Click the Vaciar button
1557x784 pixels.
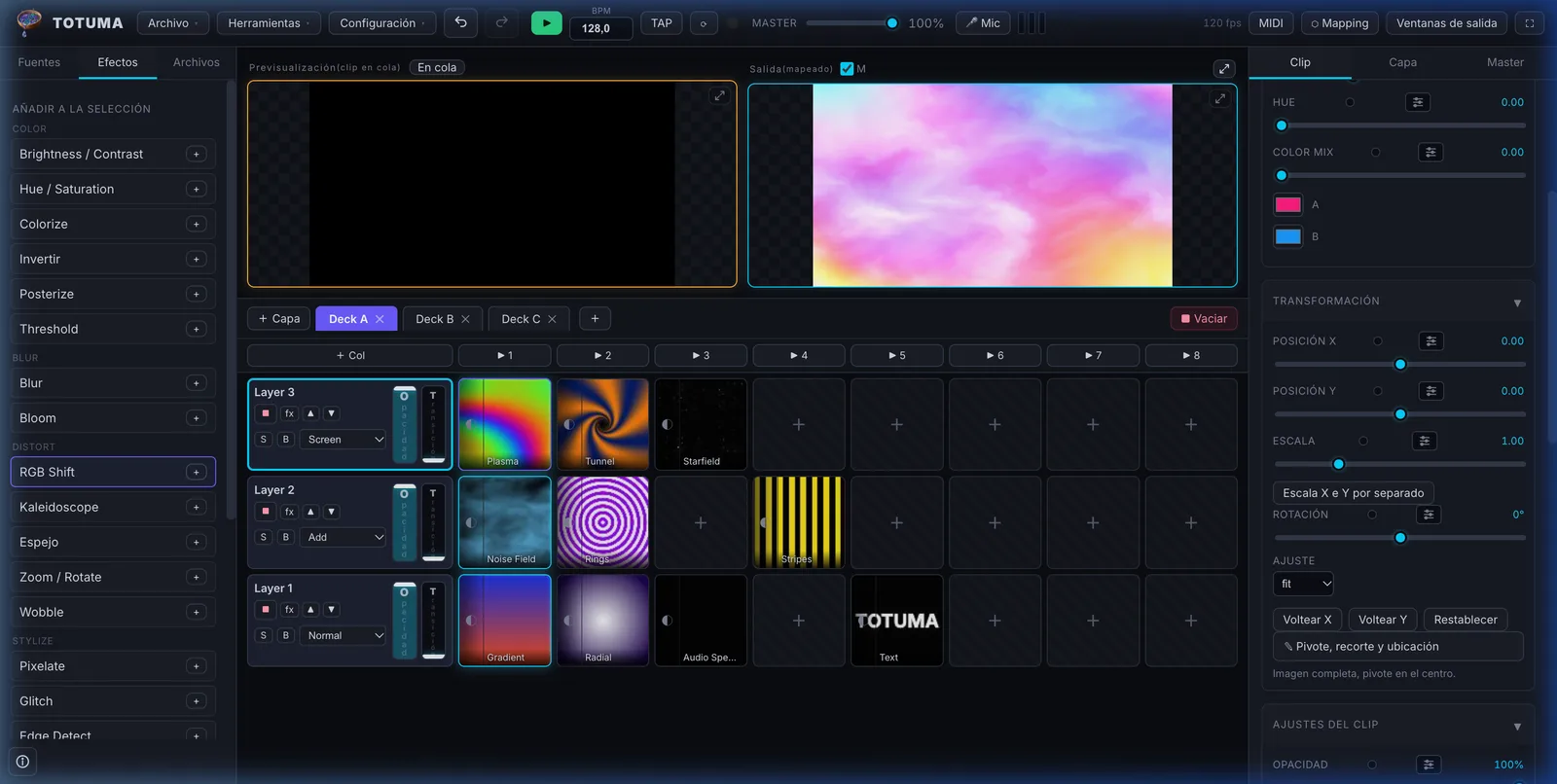point(1204,318)
